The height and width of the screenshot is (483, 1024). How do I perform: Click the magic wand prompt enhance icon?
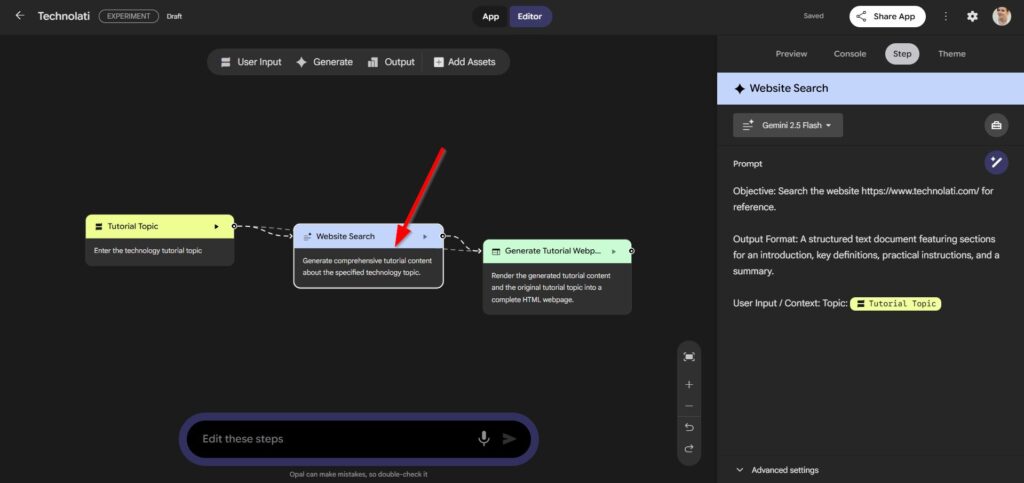(995, 162)
